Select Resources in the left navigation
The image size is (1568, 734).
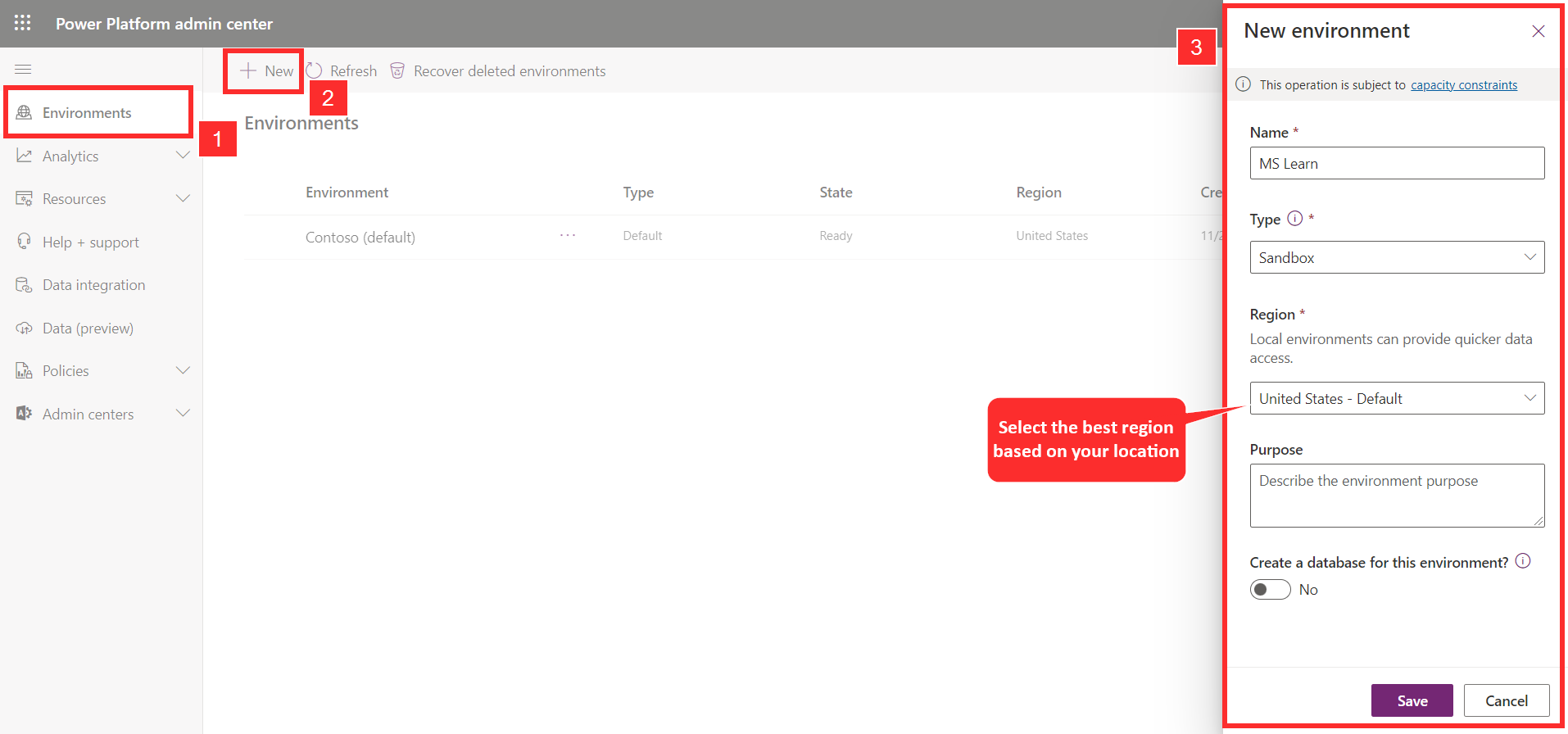74,198
